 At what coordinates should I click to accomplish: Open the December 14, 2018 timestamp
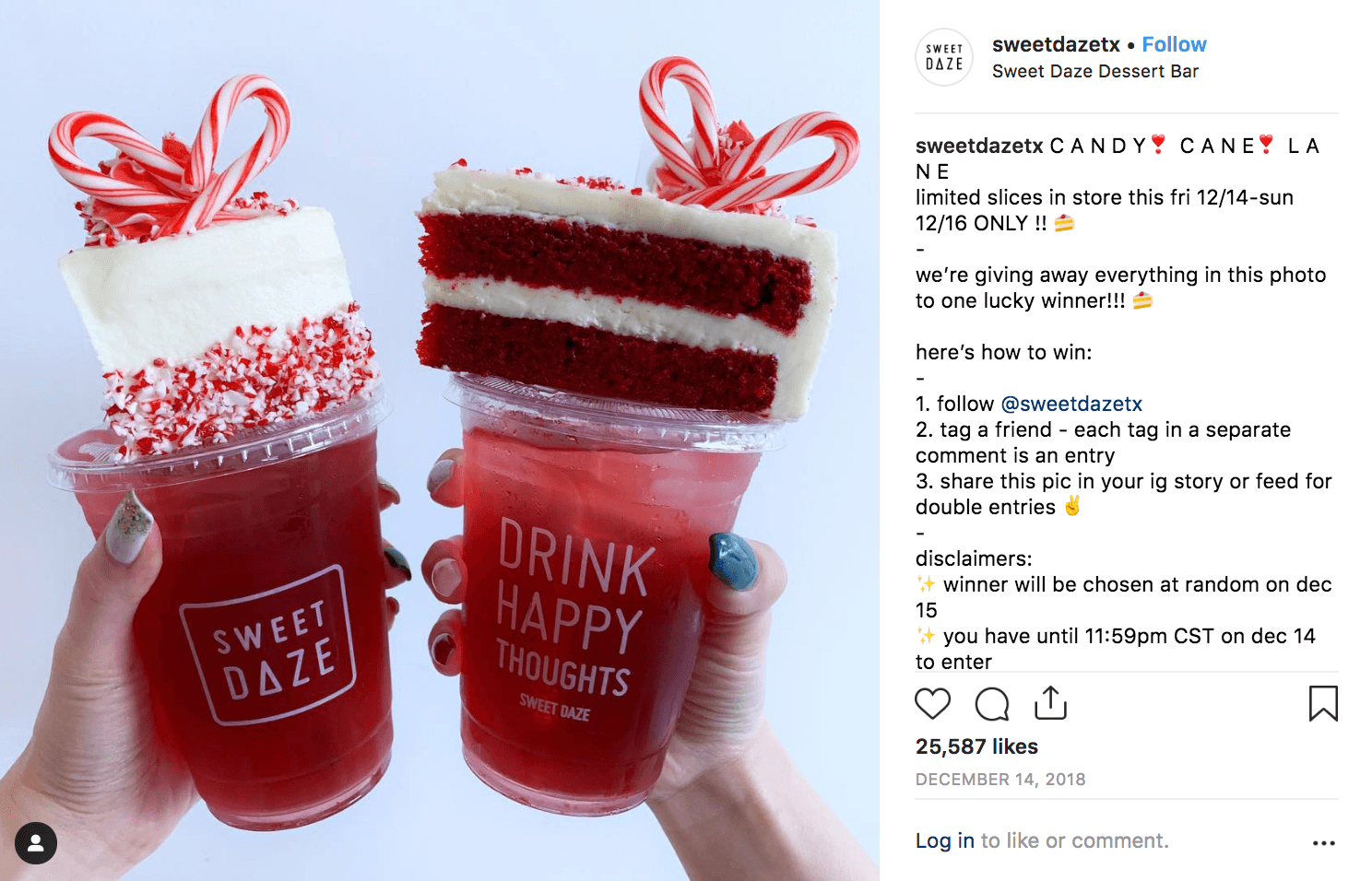tap(1000, 780)
